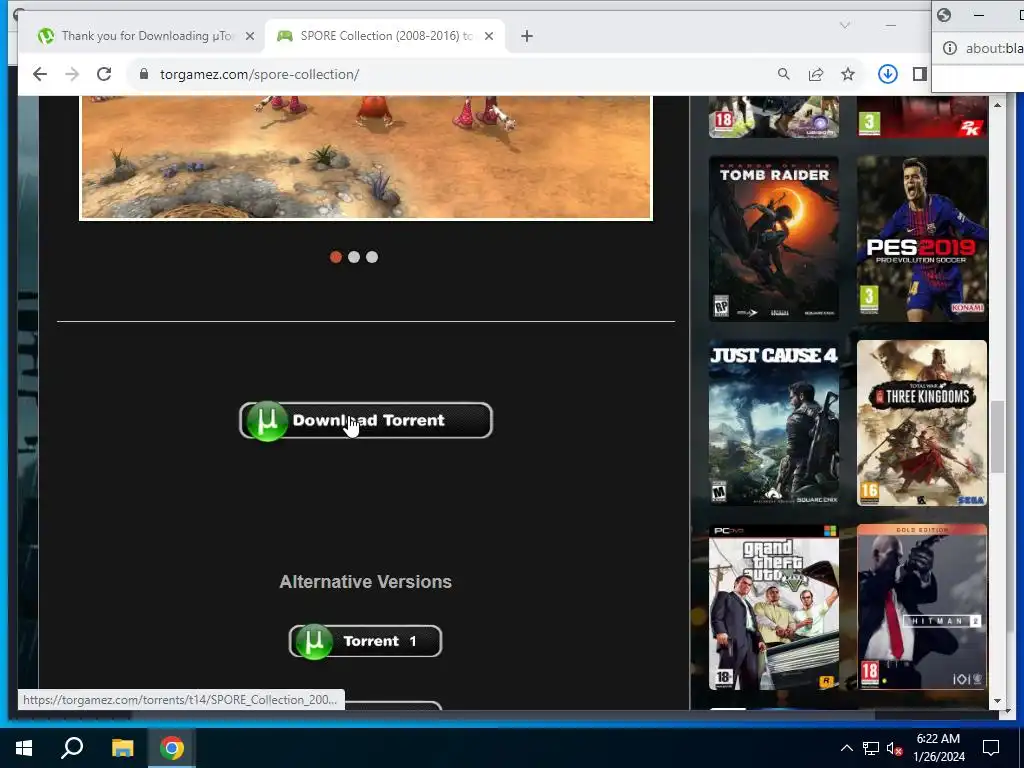Open a new tab with plus button
The image size is (1024, 768).
point(527,36)
